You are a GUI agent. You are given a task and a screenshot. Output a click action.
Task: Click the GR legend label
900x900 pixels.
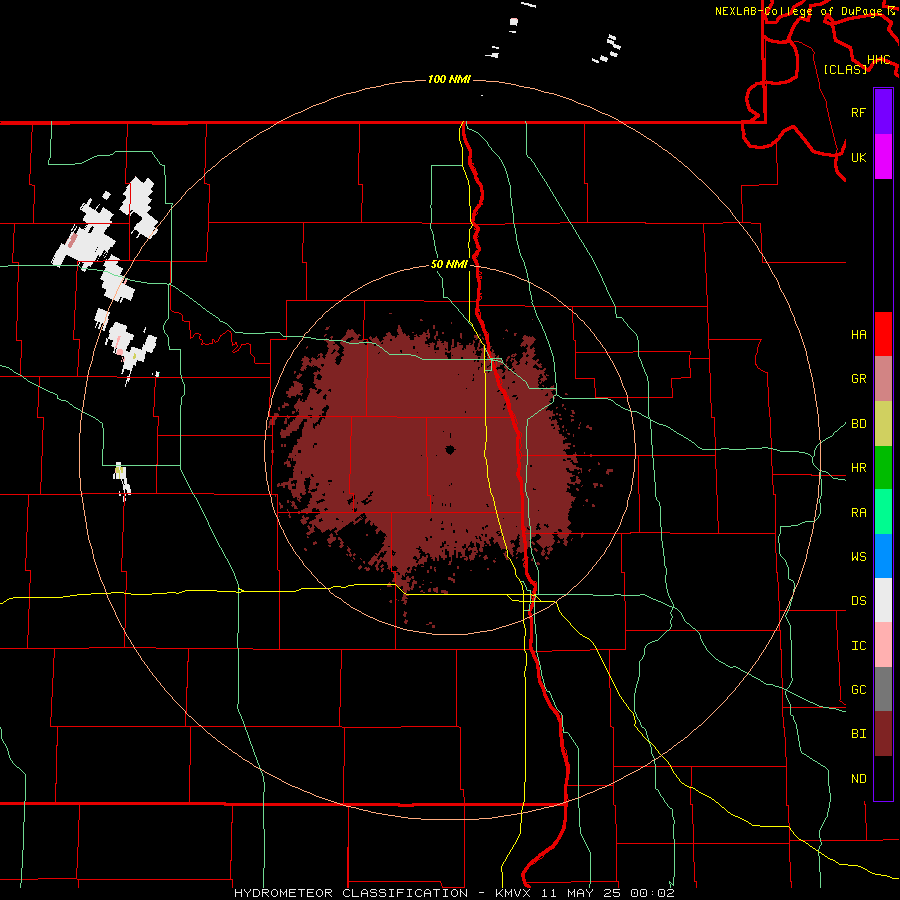click(x=858, y=379)
